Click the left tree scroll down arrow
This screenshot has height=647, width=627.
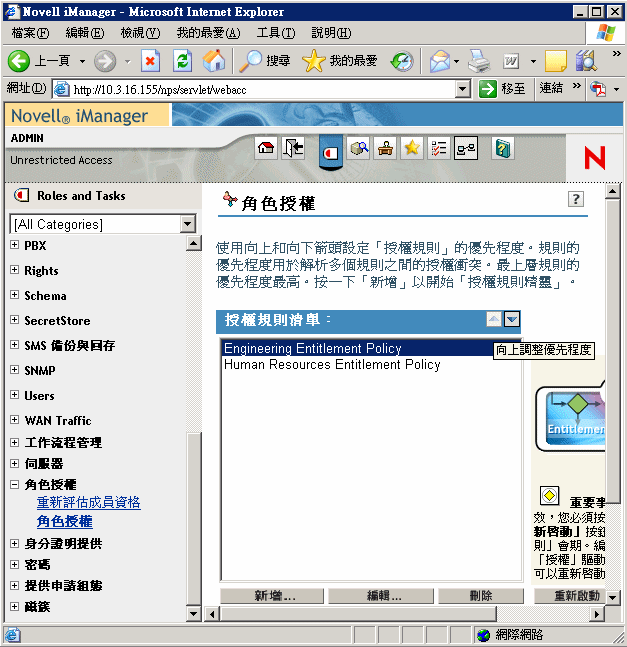193,614
